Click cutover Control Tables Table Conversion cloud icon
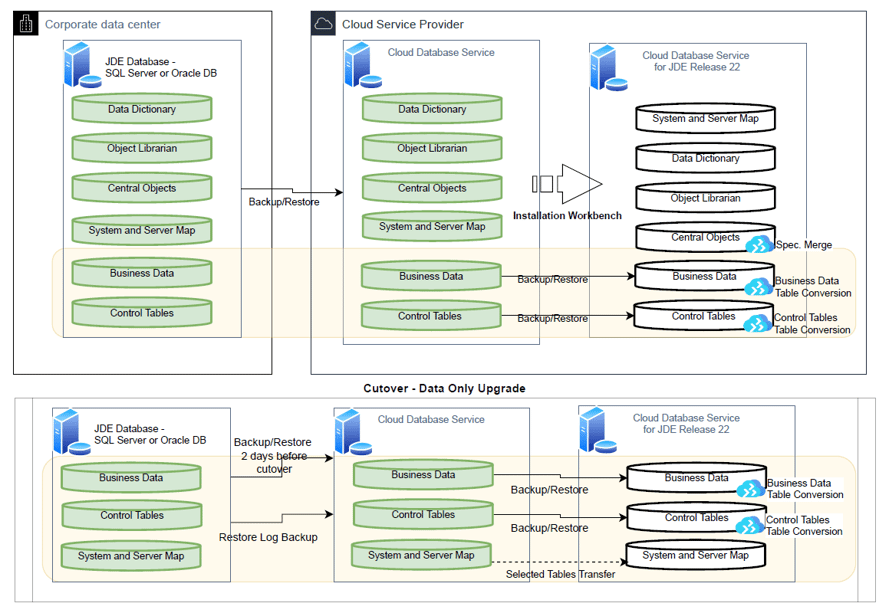This screenshot has height=613, width=889. tap(750, 526)
